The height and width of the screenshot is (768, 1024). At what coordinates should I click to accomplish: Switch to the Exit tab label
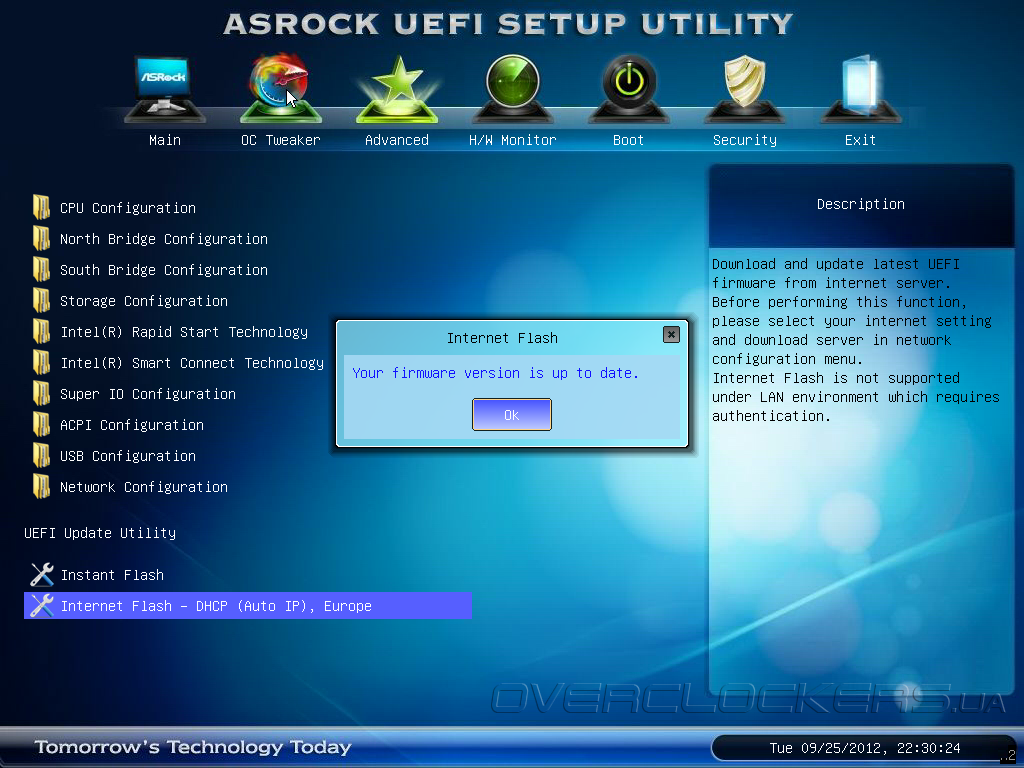(x=861, y=140)
